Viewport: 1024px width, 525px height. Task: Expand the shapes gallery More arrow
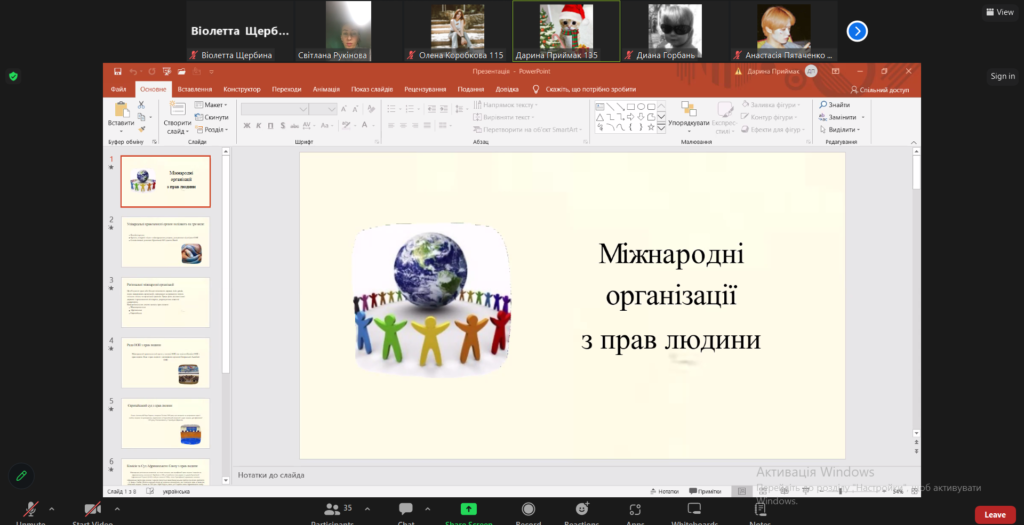[661, 128]
